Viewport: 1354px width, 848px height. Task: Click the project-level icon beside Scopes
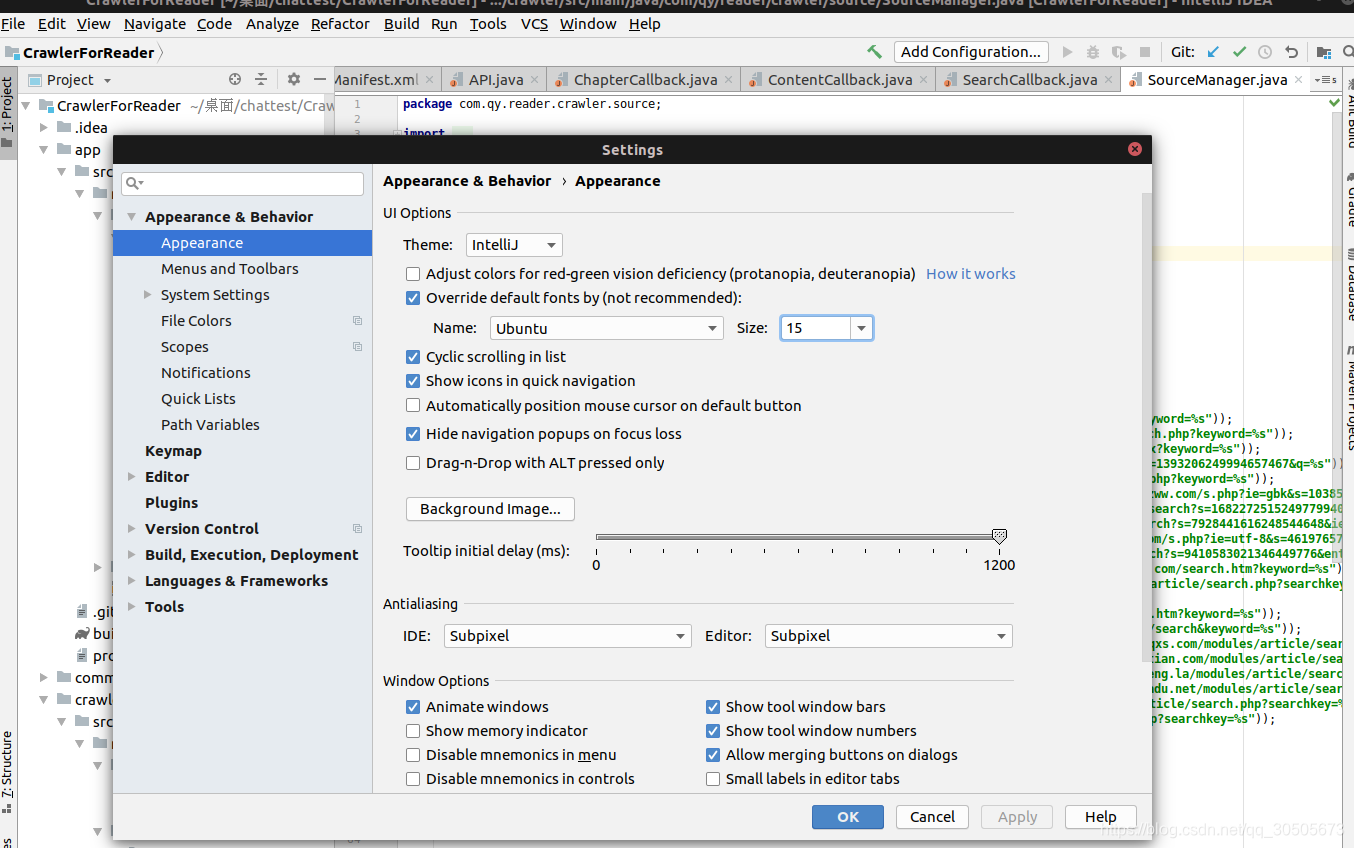357,347
